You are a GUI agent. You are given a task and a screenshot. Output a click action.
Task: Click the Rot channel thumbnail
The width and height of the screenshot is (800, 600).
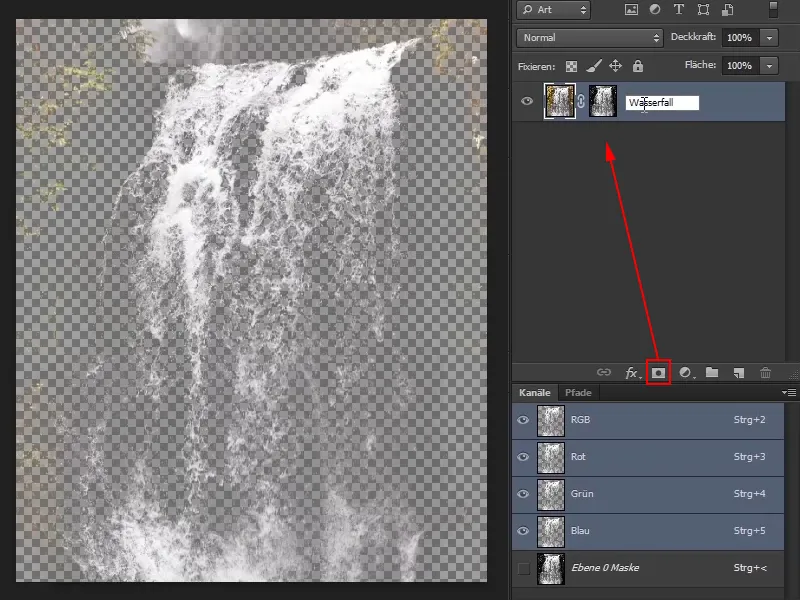(551, 458)
